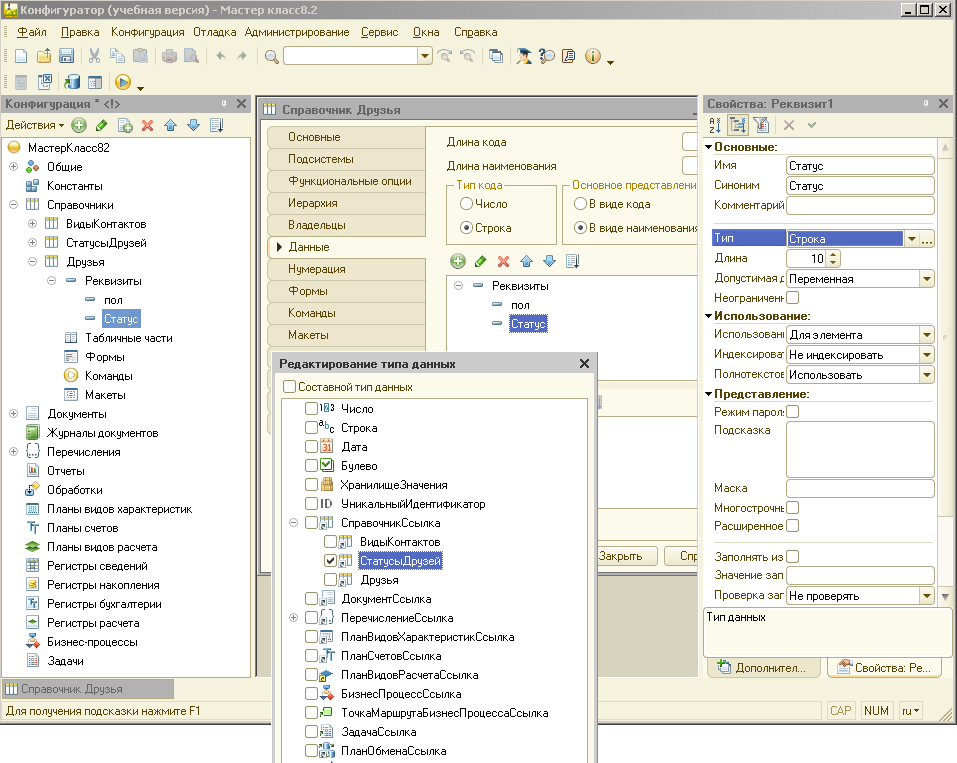This screenshot has height=763, width=957.
Task: Click move up arrow in Configuration panel
Action: pyautogui.click(x=170, y=125)
